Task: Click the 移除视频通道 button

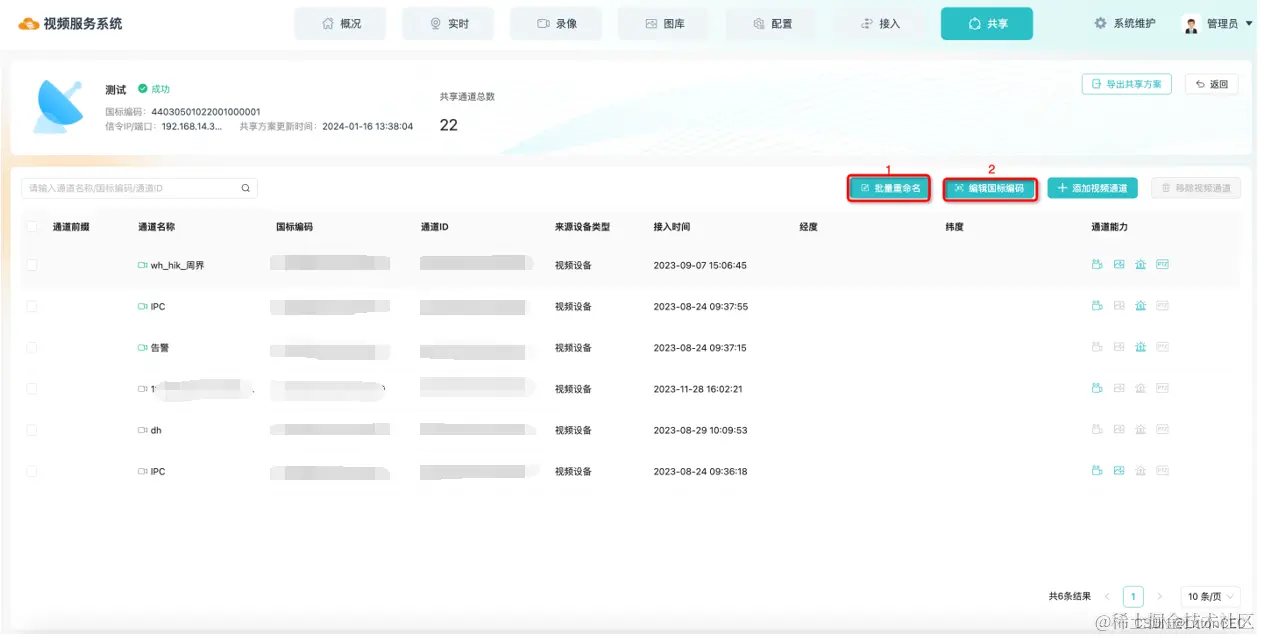Action: tap(1196, 188)
